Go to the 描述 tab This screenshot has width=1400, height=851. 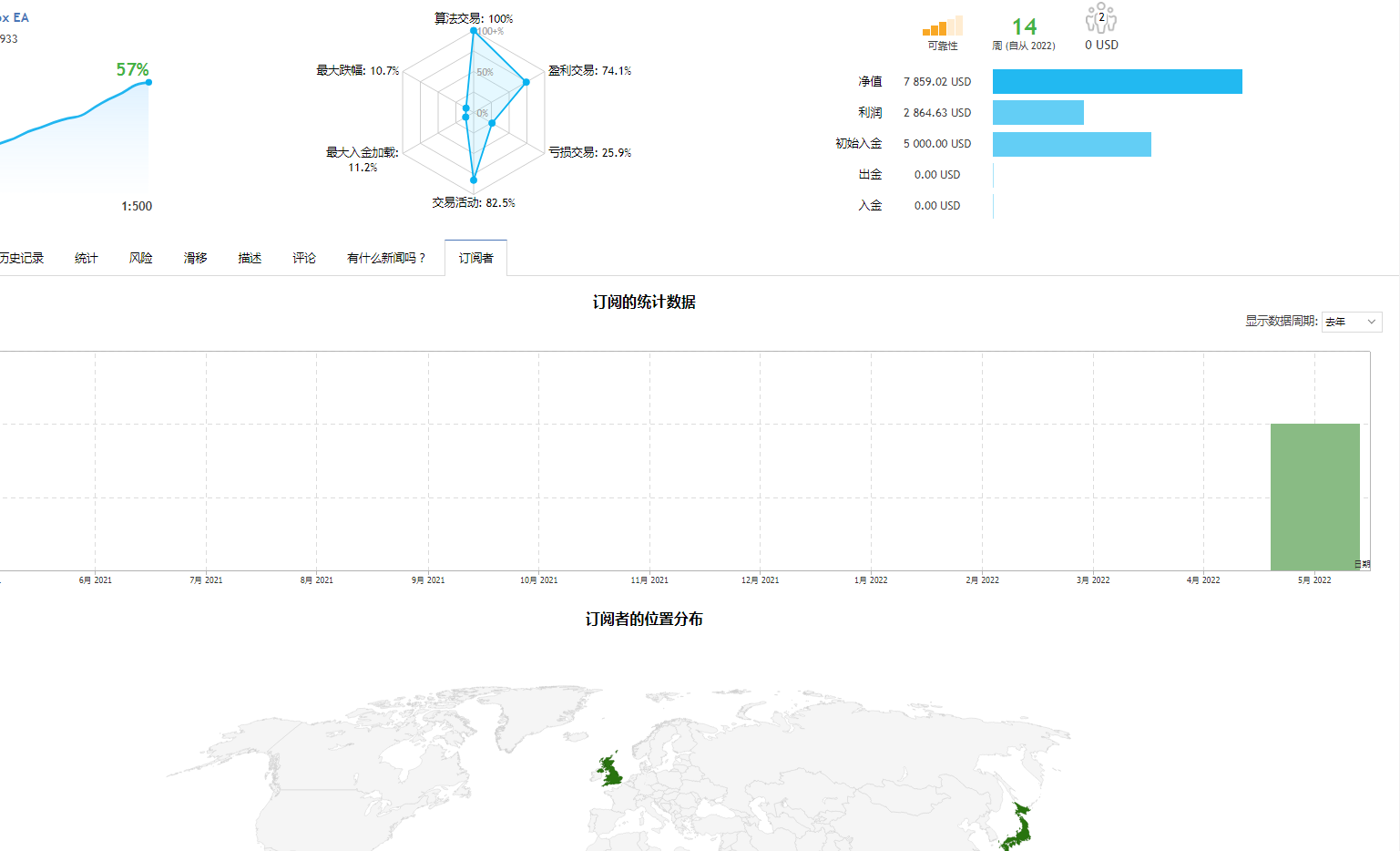(250, 258)
